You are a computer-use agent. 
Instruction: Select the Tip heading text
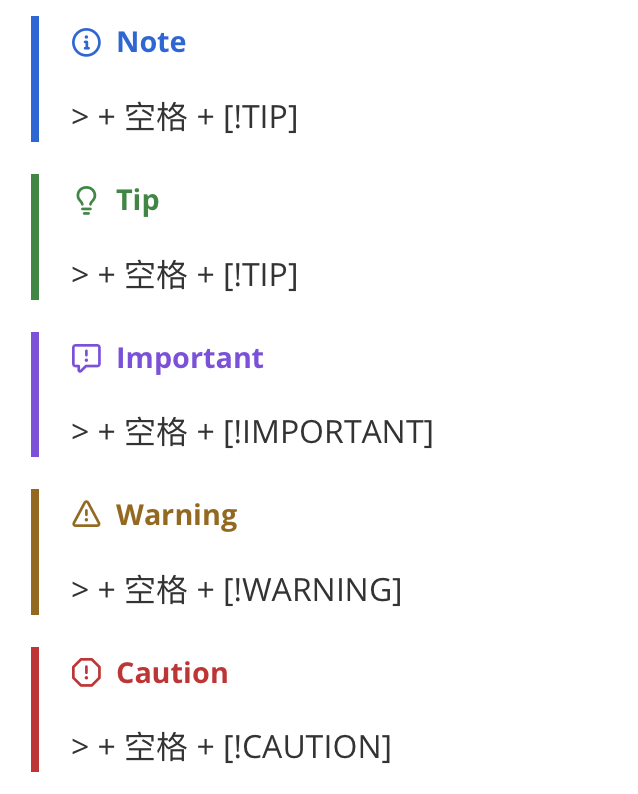(138, 201)
